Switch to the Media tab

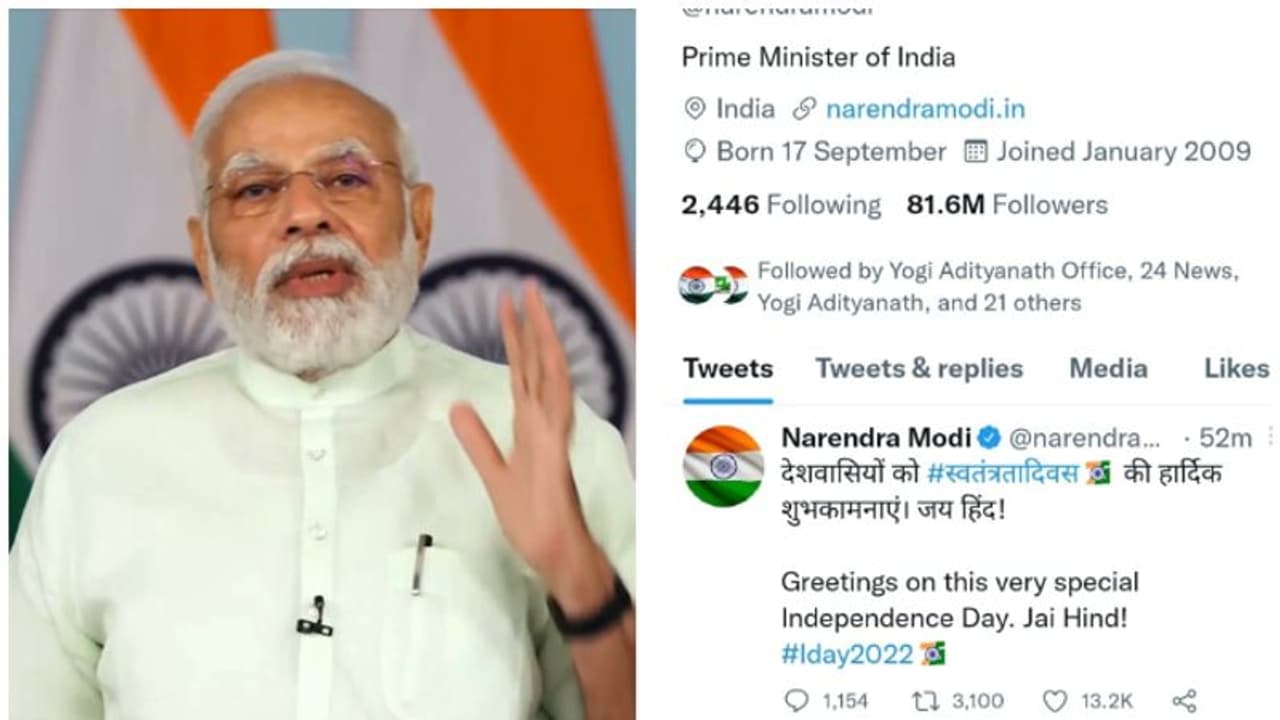coord(1108,369)
